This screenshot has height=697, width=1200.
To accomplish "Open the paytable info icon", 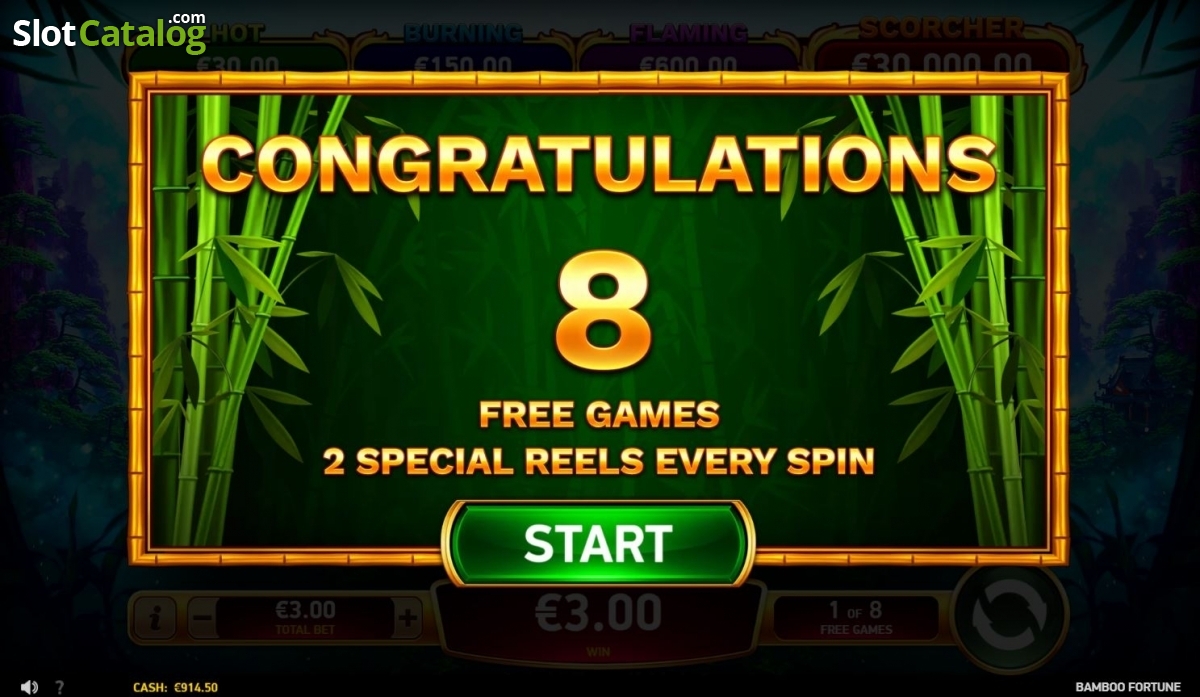I will coord(153,619).
